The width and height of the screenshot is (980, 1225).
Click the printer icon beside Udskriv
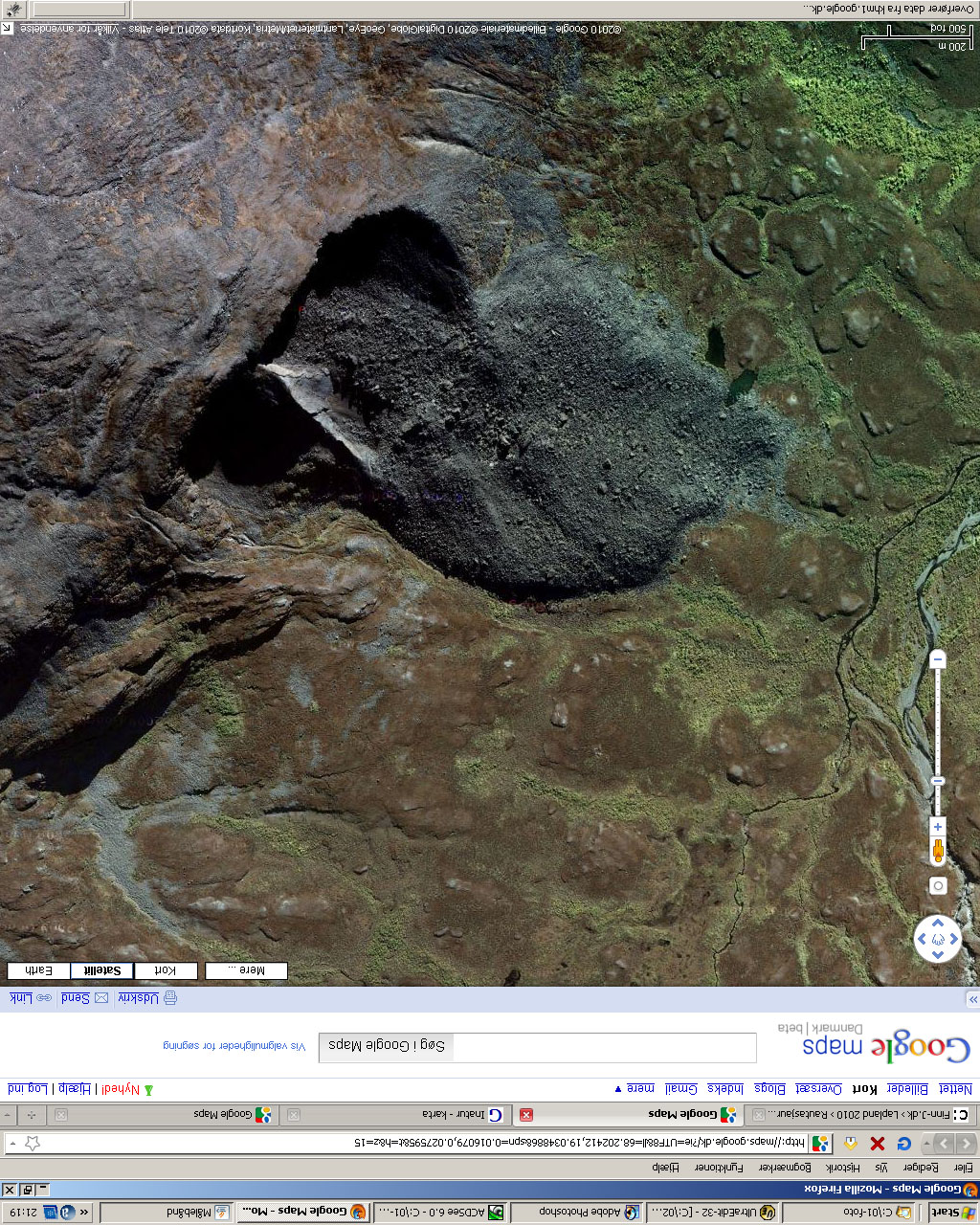[x=170, y=998]
